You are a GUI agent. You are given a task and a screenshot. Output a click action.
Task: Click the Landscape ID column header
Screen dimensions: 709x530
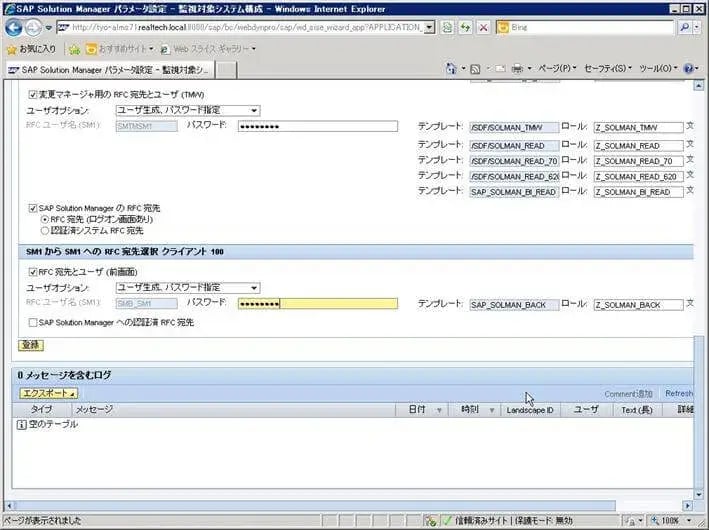pos(530,410)
